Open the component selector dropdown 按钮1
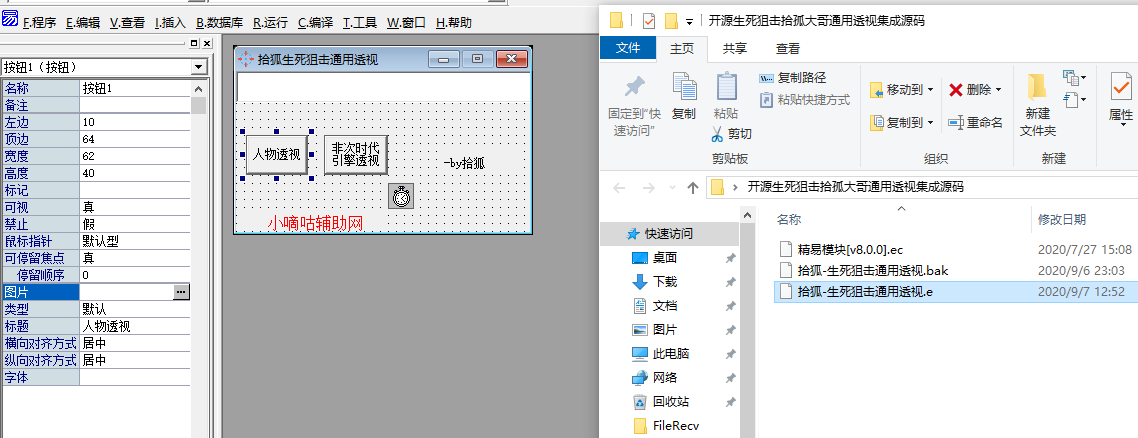This screenshot has width=1138, height=438. 199,67
